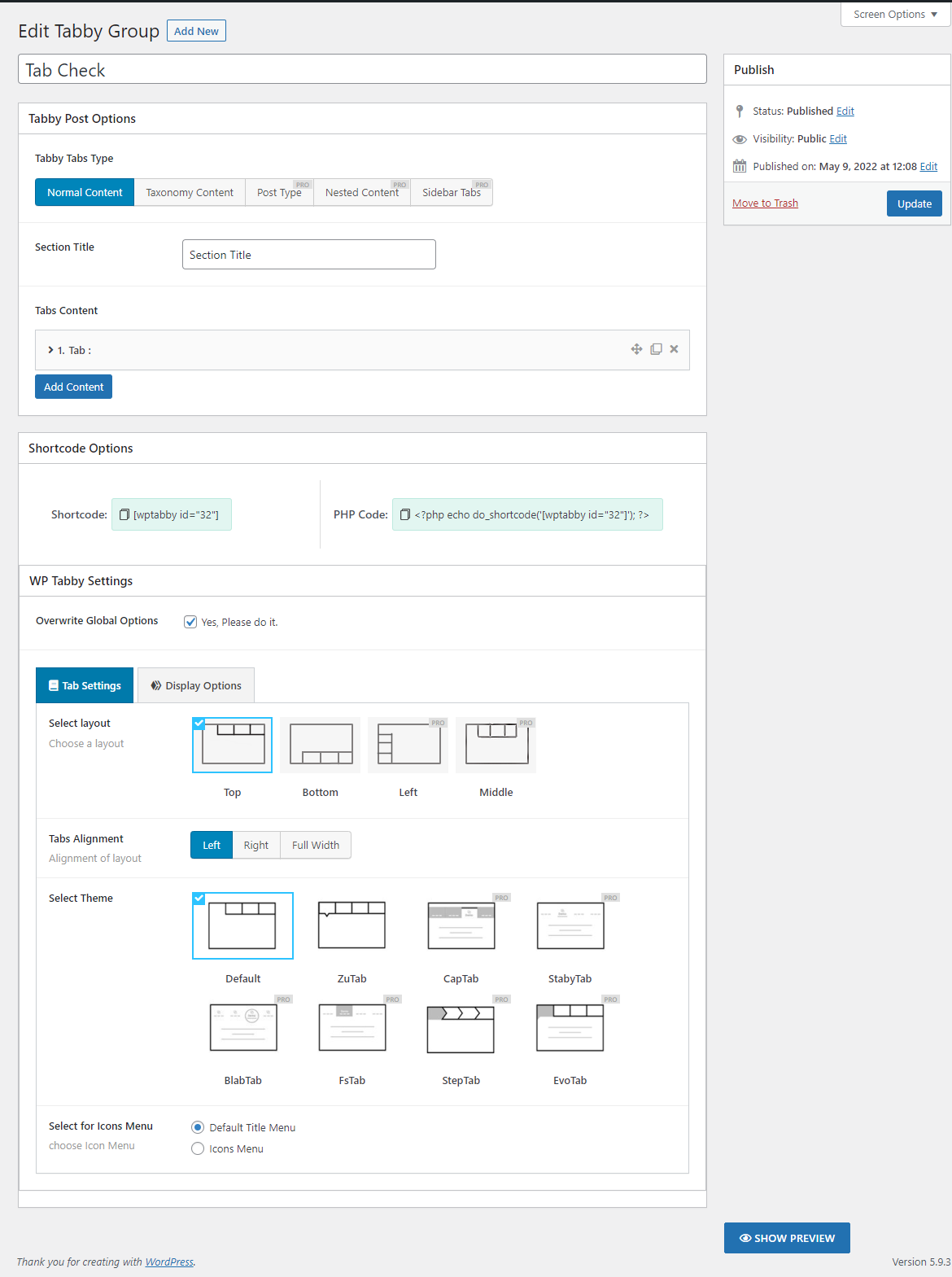Copy the PHP code via clipboard icon
Viewport: 952px width, 1277px height.
(405, 514)
